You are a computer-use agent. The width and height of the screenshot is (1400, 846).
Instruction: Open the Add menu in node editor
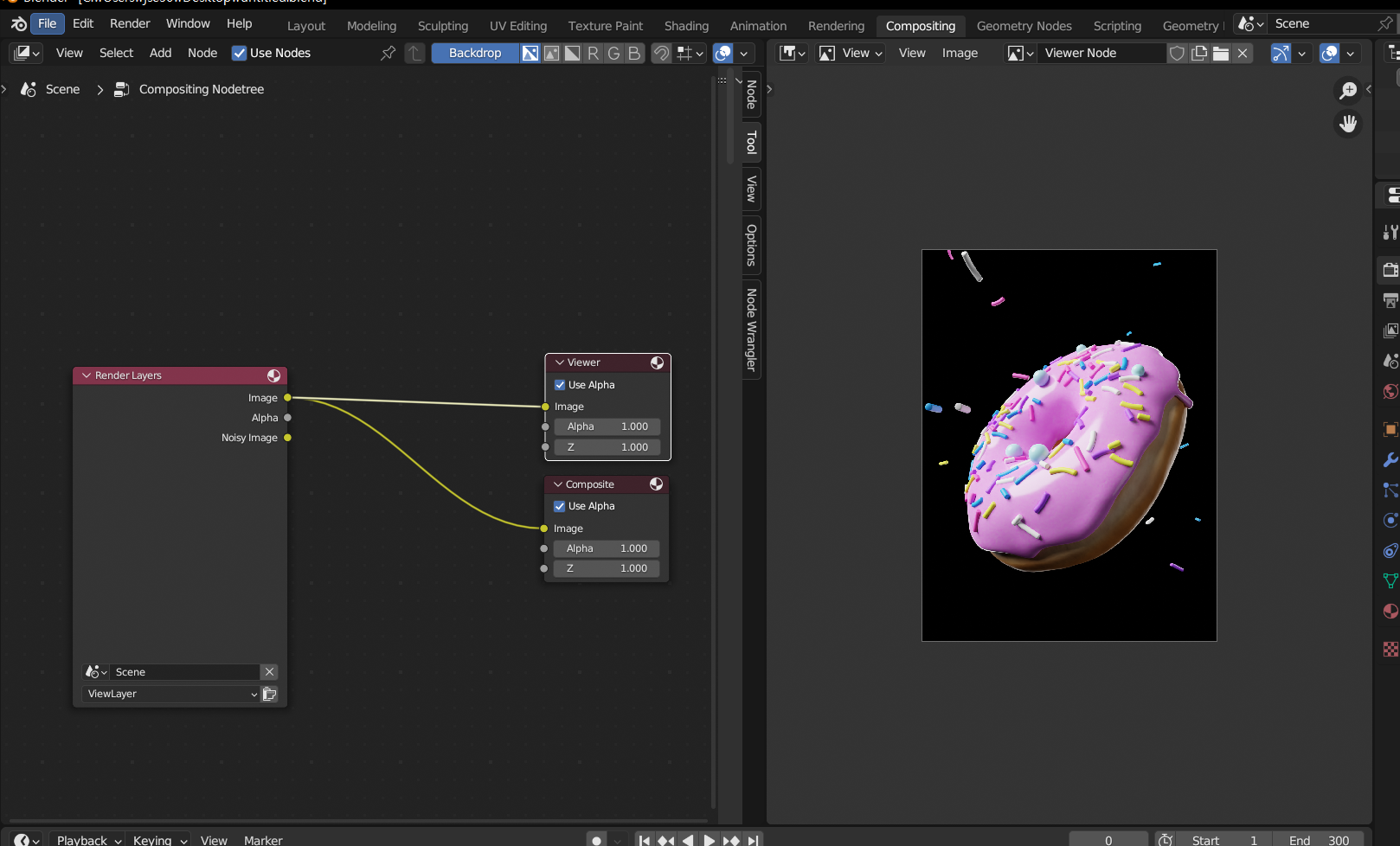[160, 53]
